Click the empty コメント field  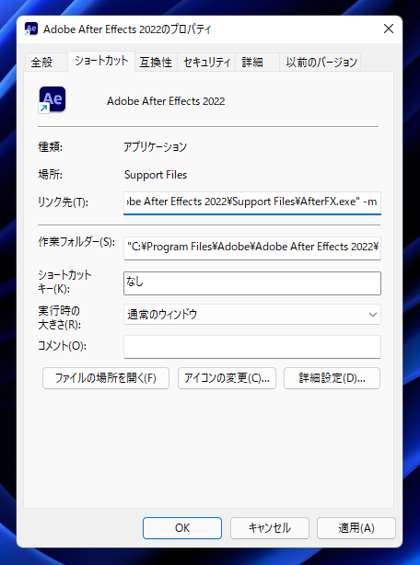point(252,347)
